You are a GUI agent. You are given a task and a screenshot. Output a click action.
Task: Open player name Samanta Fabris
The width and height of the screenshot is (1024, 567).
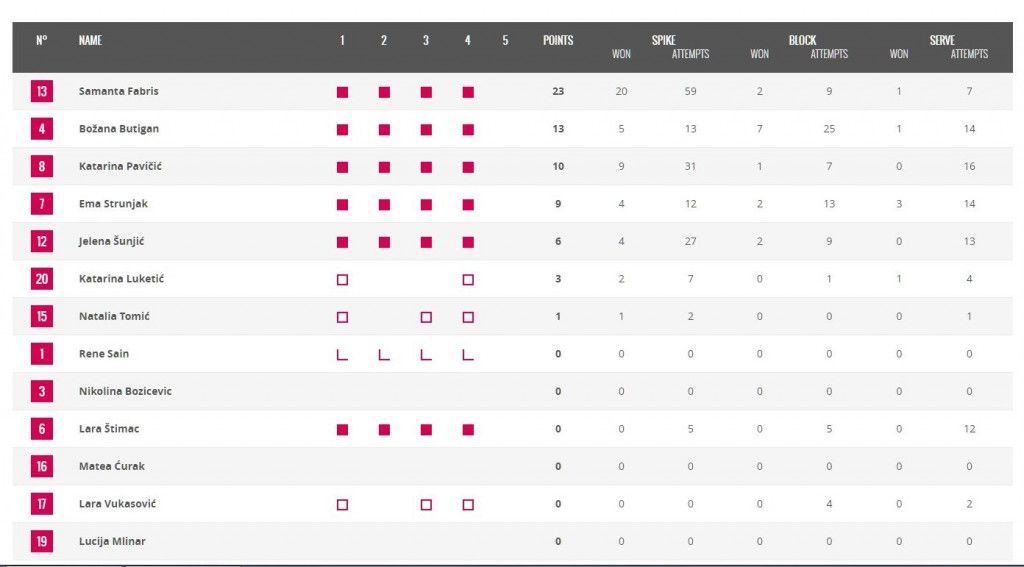click(119, 92)
